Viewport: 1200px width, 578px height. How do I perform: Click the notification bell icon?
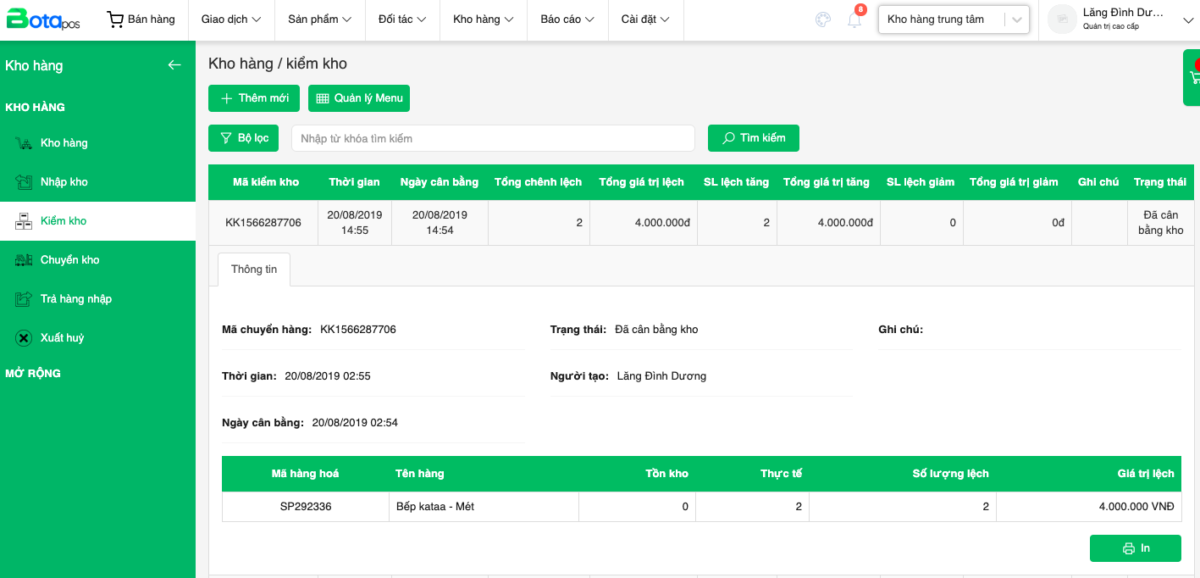tap(854, 20)
